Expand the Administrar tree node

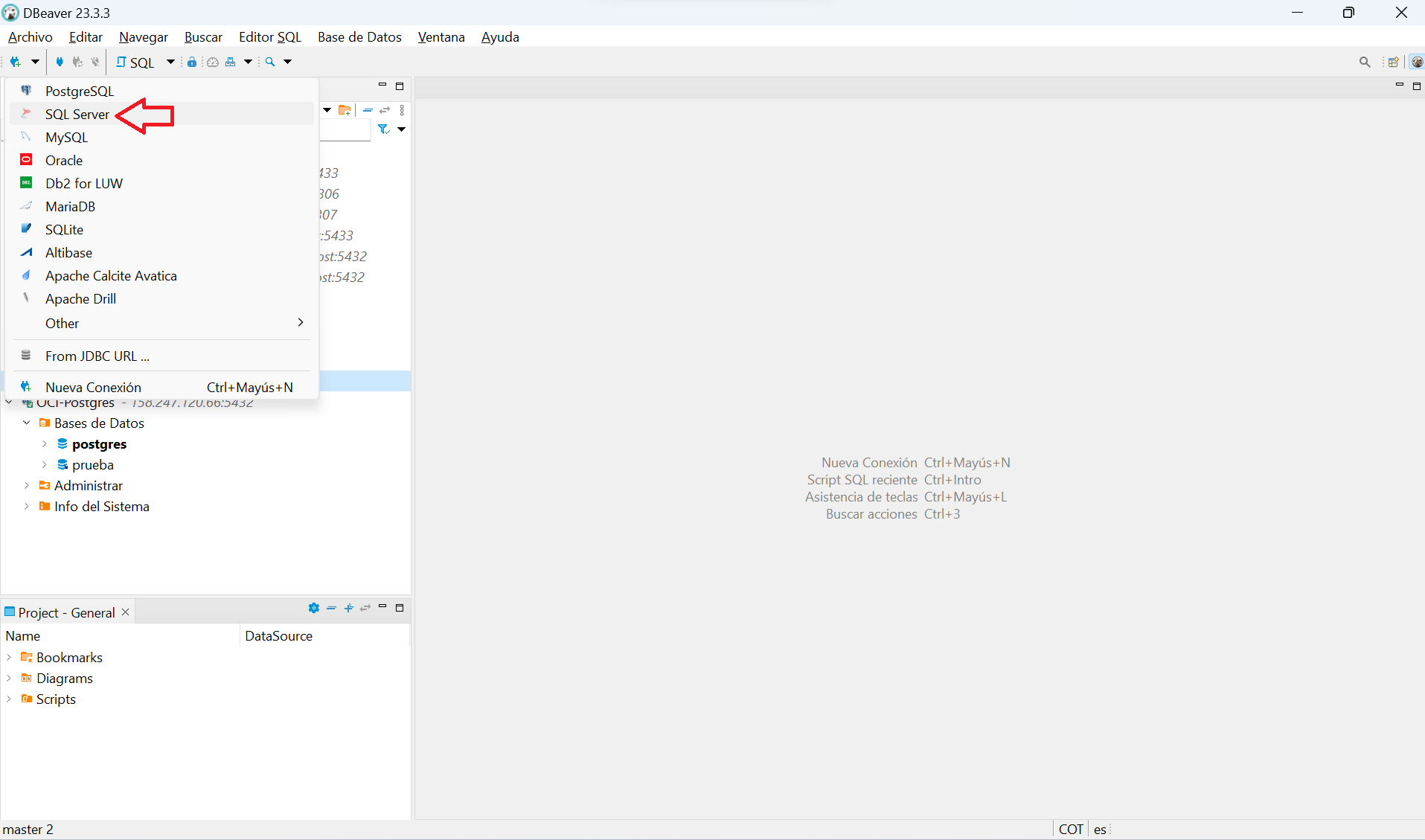pos(26,485)
